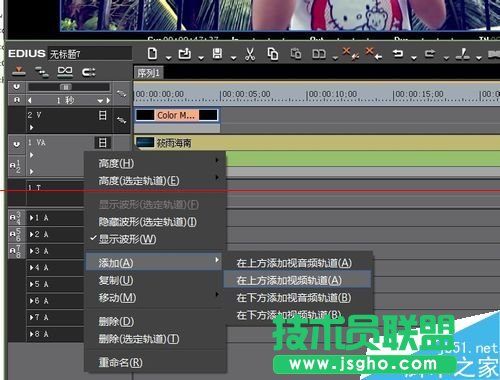This screenshot has height=380, width=500.
Task: Open dropdown arrow next to Save icon
Action: point(234,58)
